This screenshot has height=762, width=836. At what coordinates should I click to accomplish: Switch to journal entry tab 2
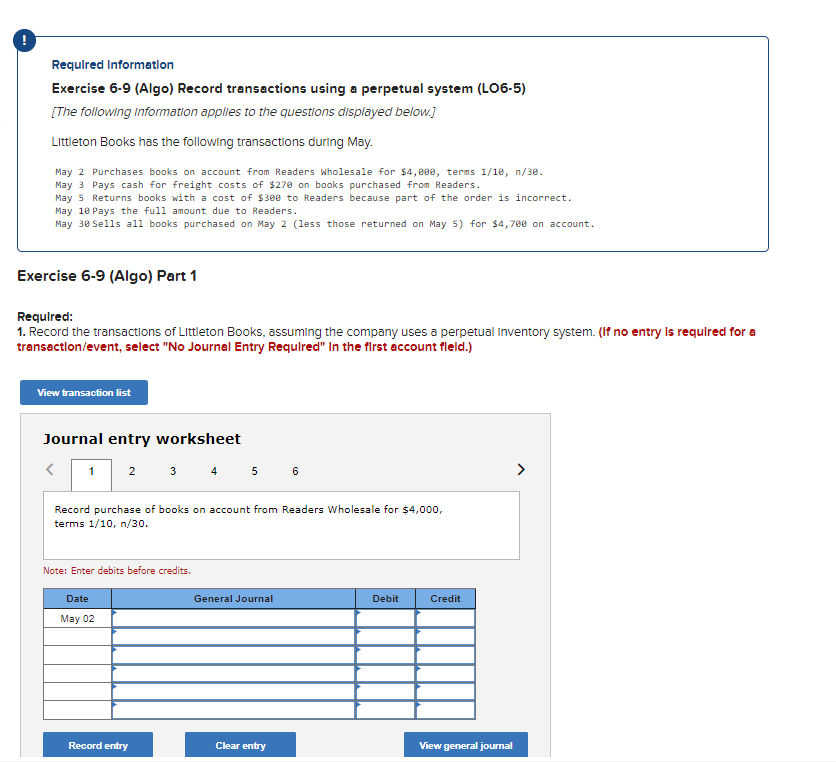132,470
